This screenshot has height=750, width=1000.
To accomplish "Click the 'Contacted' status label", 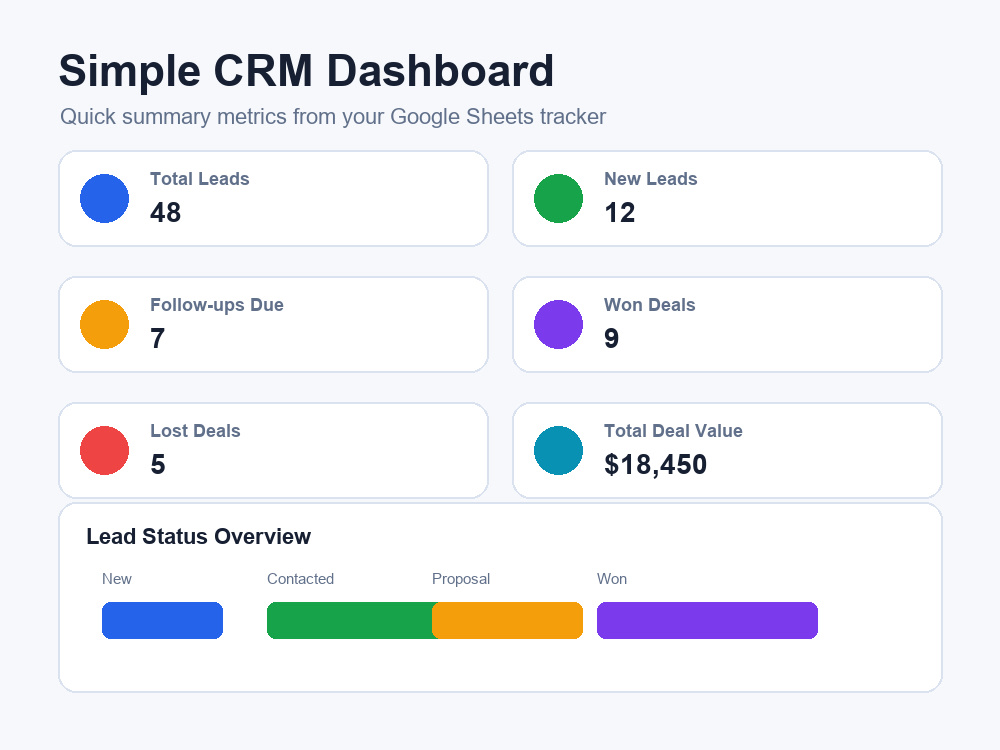I will pos(300,578).
